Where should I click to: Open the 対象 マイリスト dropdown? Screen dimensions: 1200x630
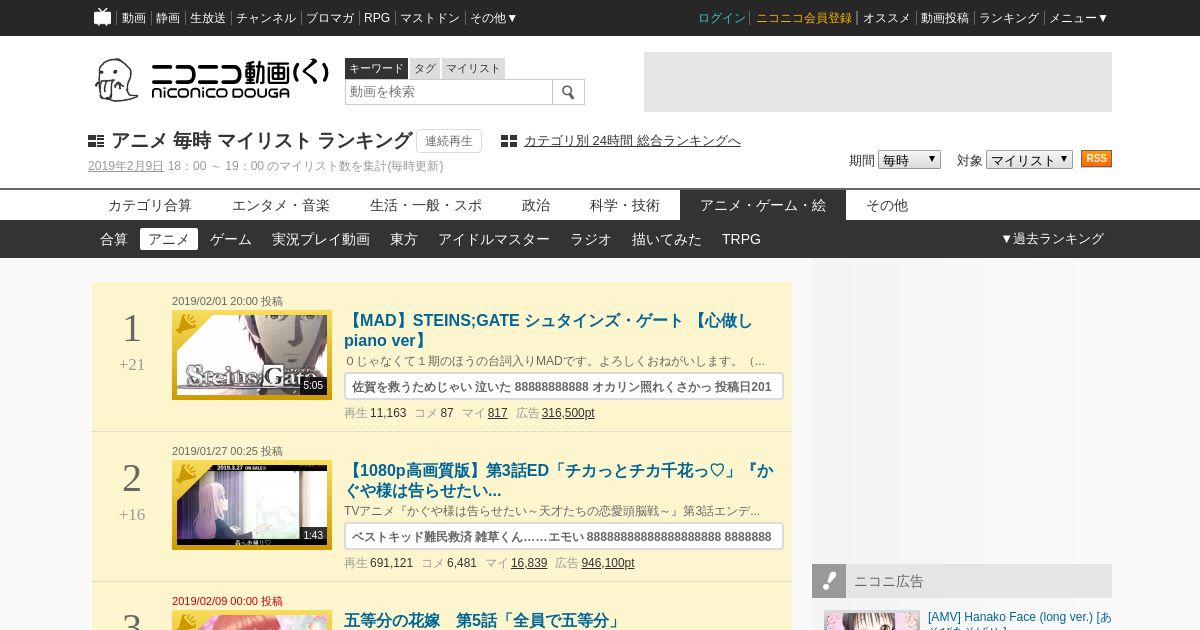click(1029, 160)
